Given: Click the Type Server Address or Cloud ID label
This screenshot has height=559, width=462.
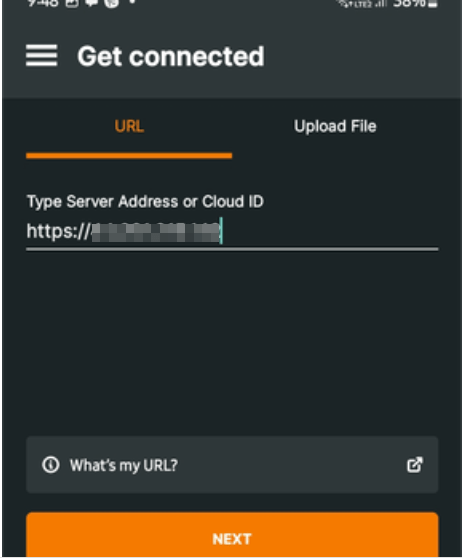Looking at the screenshot, I should (x=145, y=201).
